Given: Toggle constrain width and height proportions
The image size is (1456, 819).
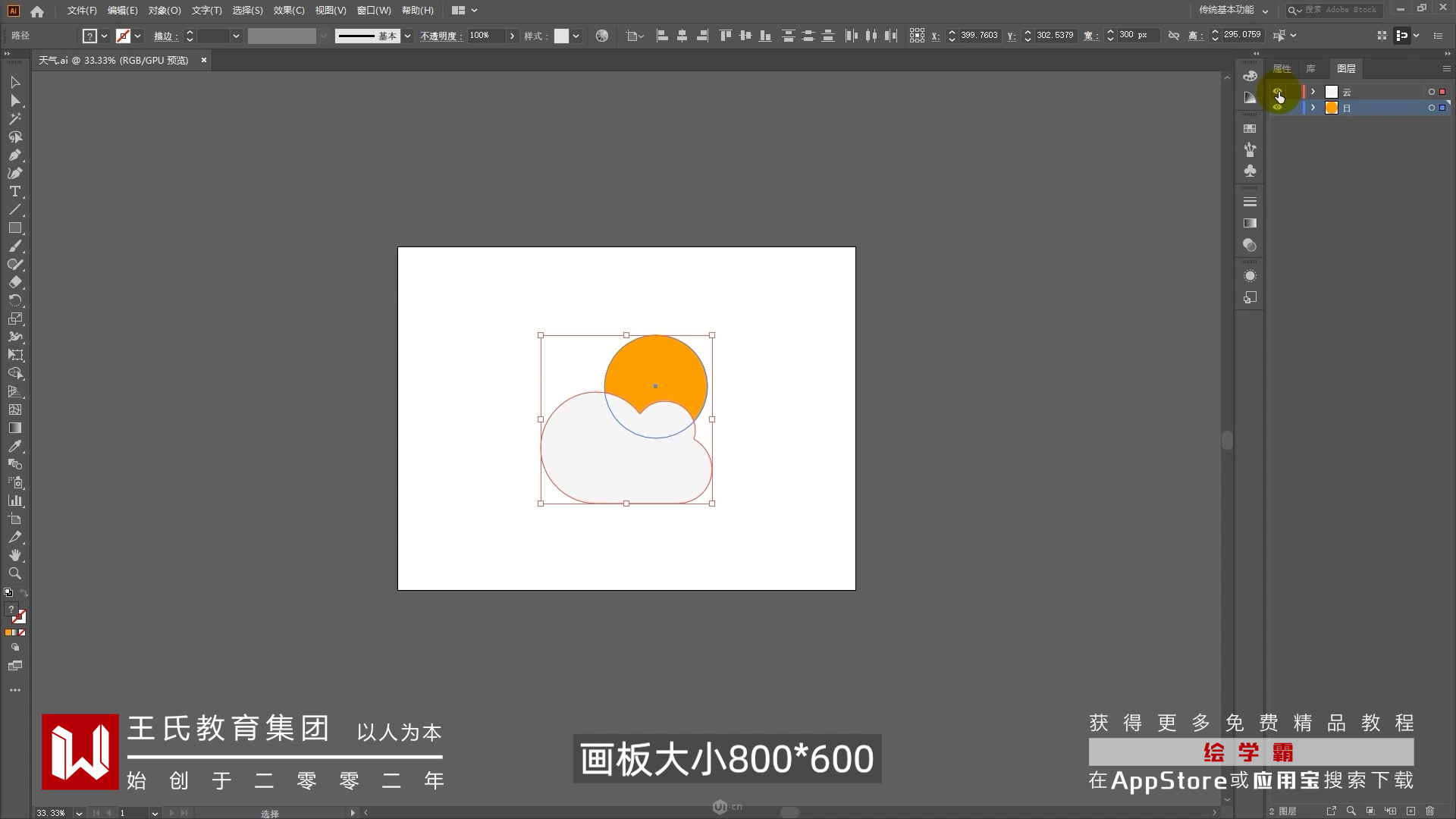Looking at the screenshot, I should pyautogui.click(x=1173, y=36).
